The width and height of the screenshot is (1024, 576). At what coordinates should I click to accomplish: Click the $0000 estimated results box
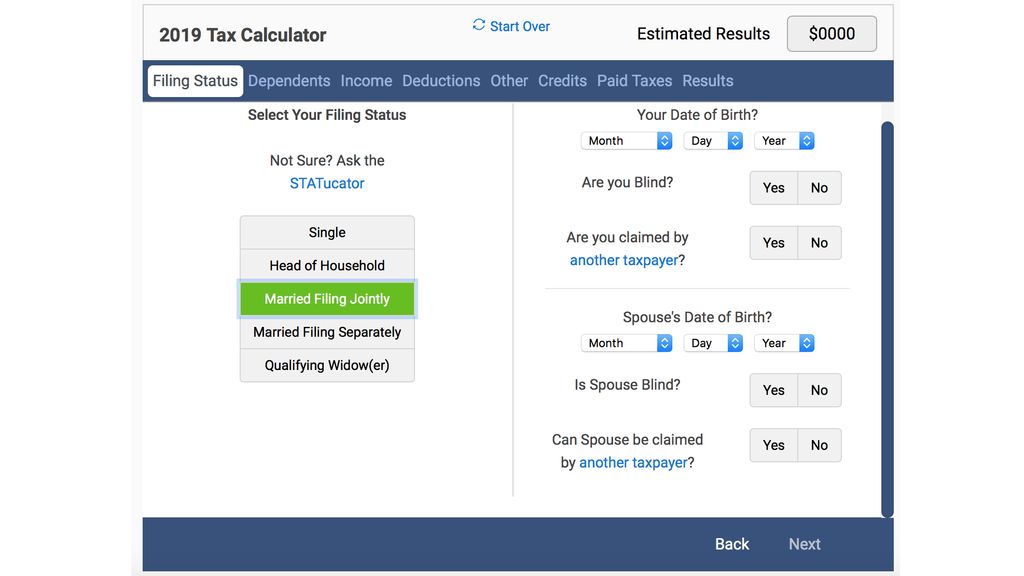[x=831, y=34]
